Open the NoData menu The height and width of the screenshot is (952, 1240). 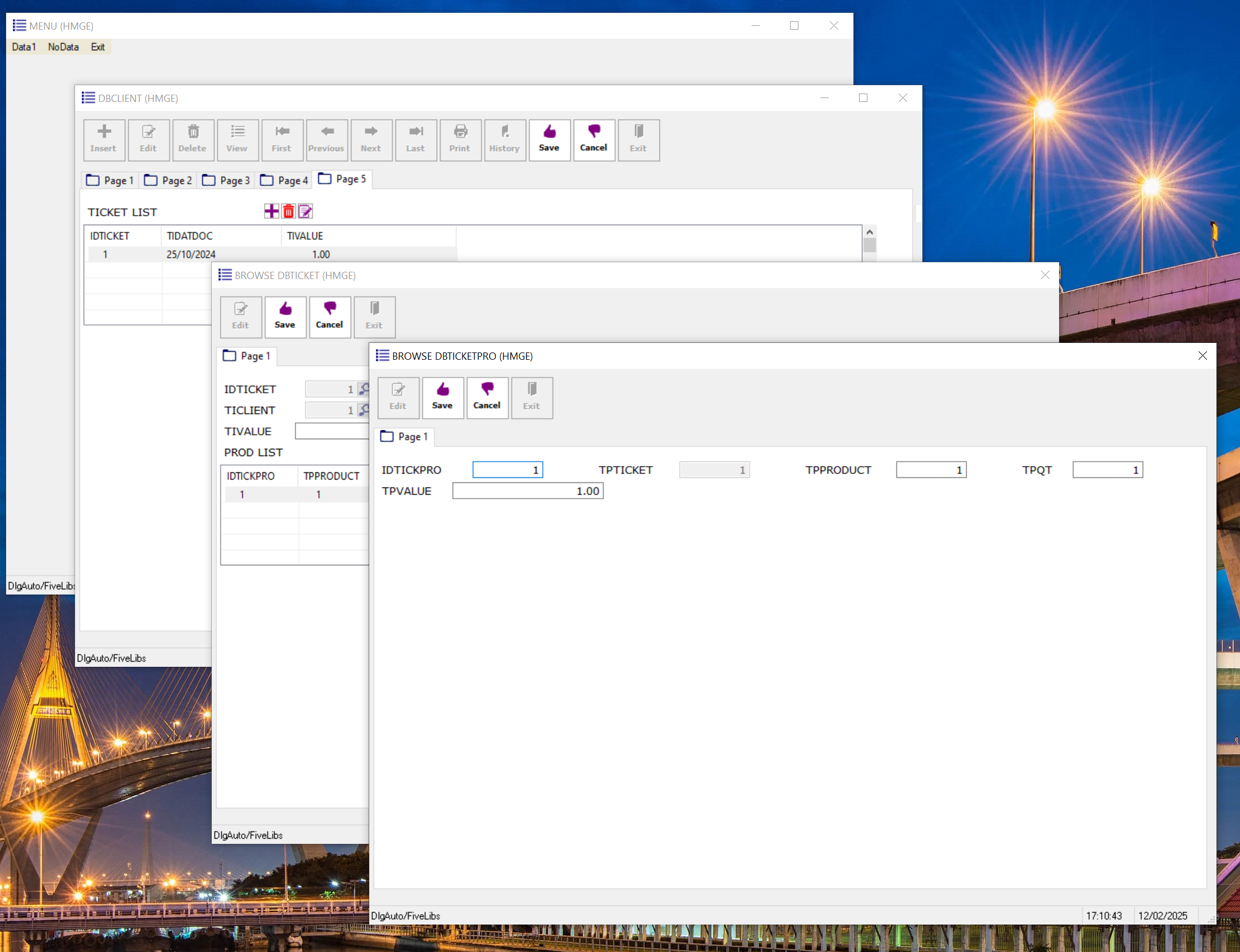click(63, 47)
